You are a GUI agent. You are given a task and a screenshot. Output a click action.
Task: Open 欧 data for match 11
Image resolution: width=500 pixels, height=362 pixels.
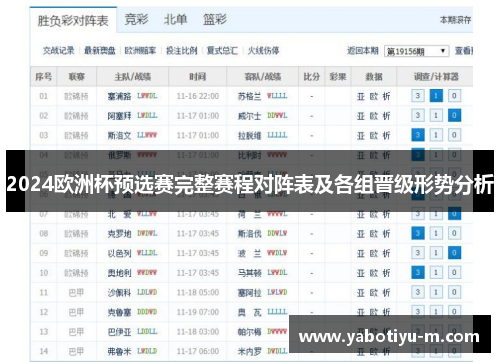pyautogui.click(x=374, y=293)
